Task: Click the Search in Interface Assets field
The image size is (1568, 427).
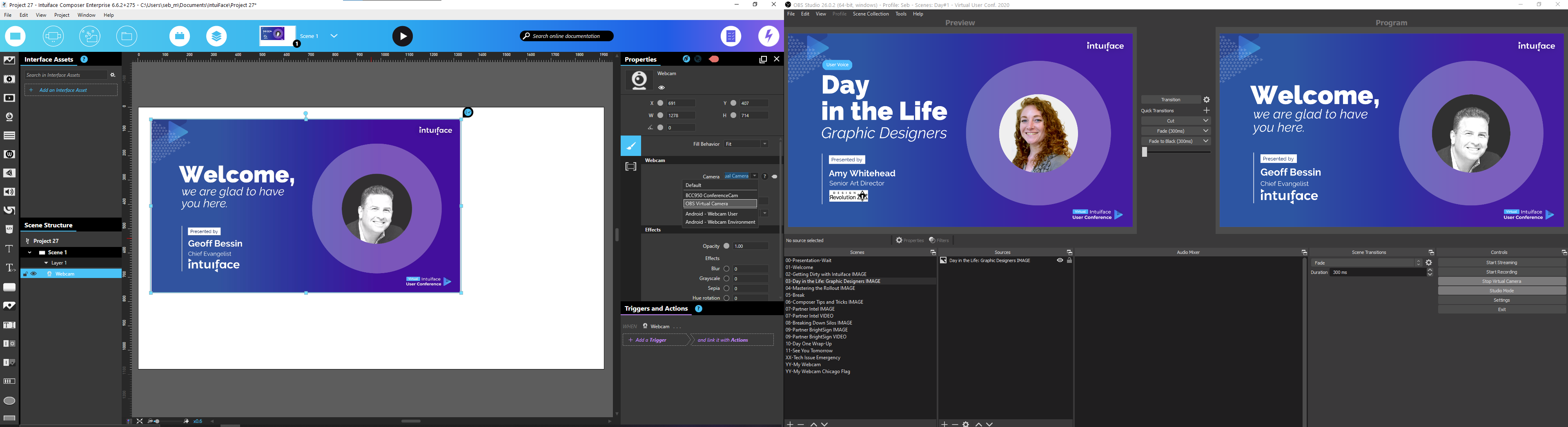Action: tap(66, 75)
